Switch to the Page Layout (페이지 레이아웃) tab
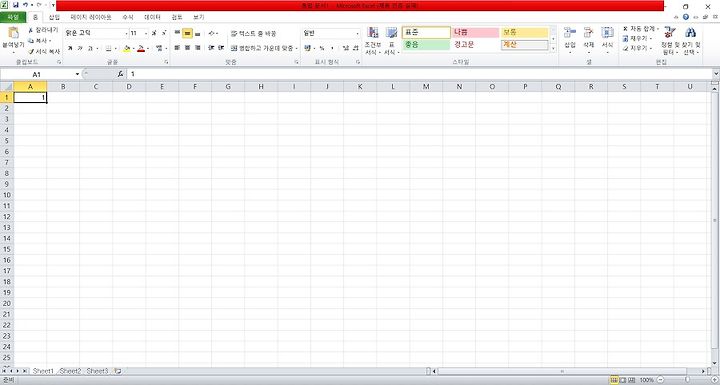Viewport: 720px width, 385px height. pyautogui.click(x=91, y=17)
